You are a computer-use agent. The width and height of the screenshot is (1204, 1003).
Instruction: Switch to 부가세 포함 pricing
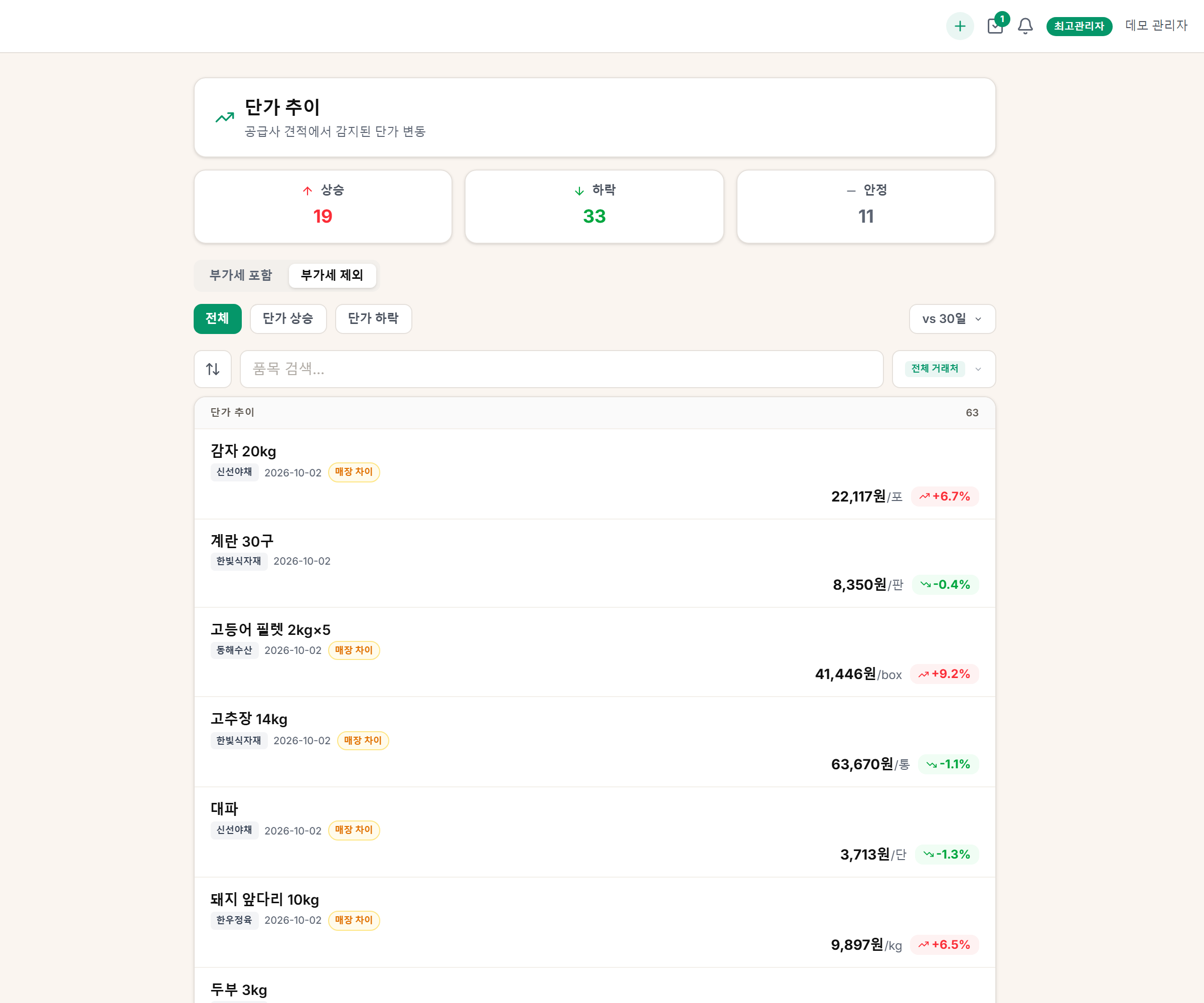coord(241,276)
